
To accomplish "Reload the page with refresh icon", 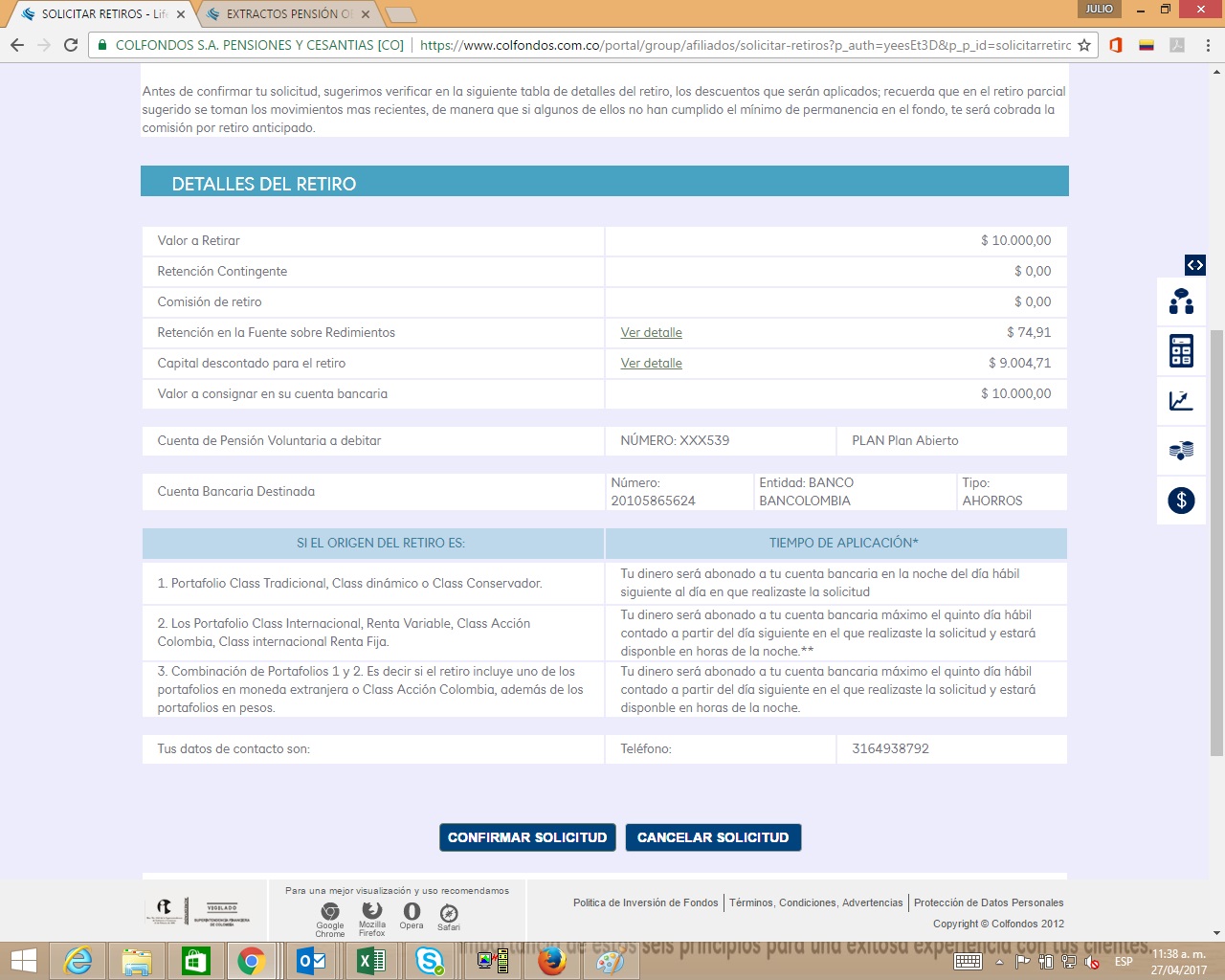I will click(x=71, y=45).
